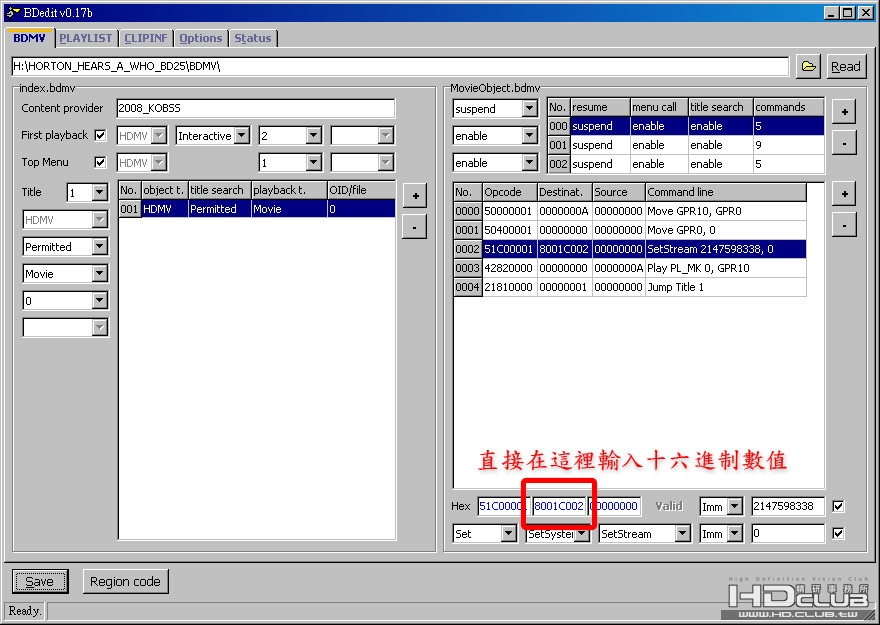Viewport: 880px width, 625px height.
Task: Select movie object row 002
Action: point(686,164)
